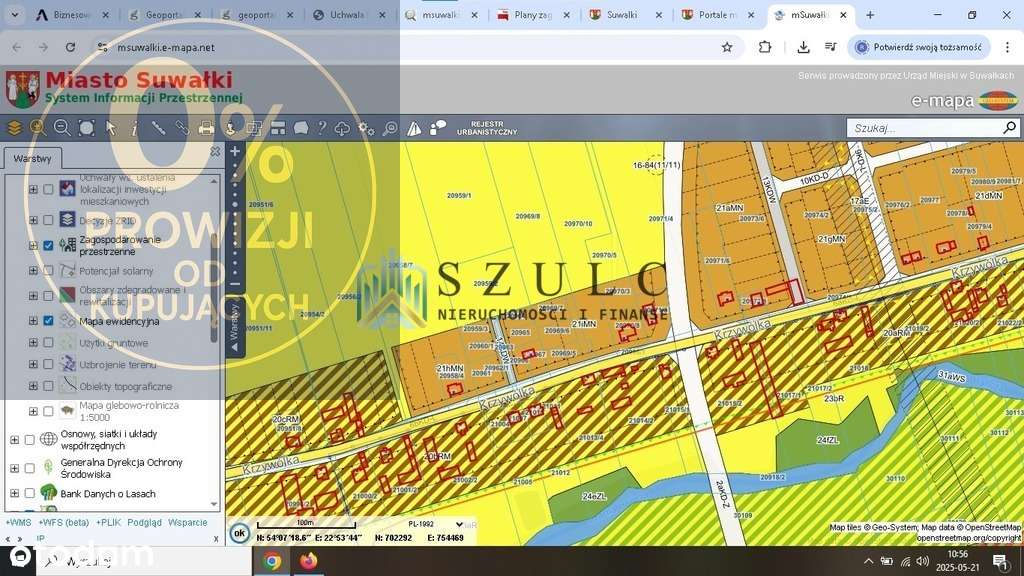Click the full extent view tool
This screenshot has width=1024, height=576.
coord(86,128)
